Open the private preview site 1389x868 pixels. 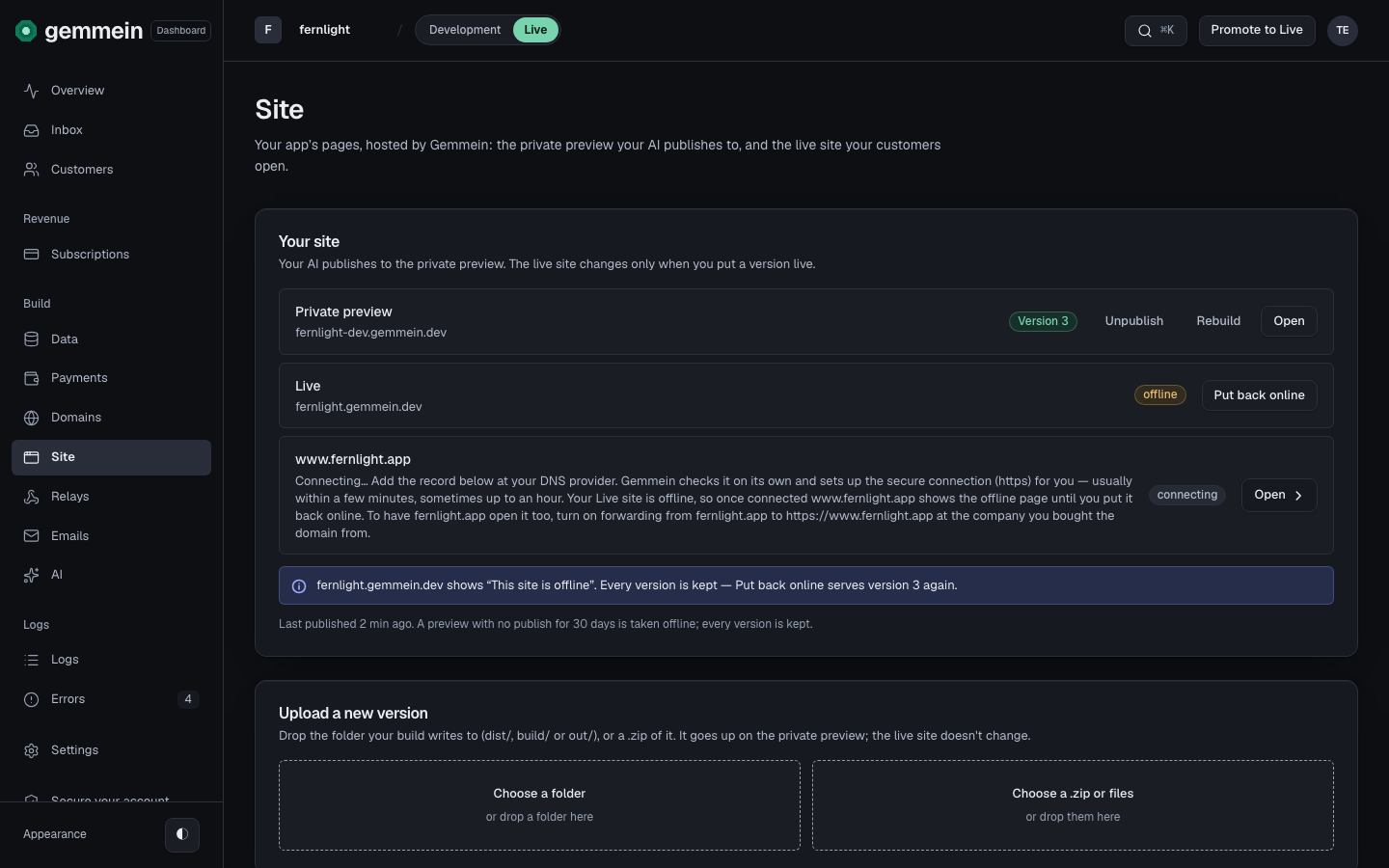pyautogui.click(x=1289, y=321)
